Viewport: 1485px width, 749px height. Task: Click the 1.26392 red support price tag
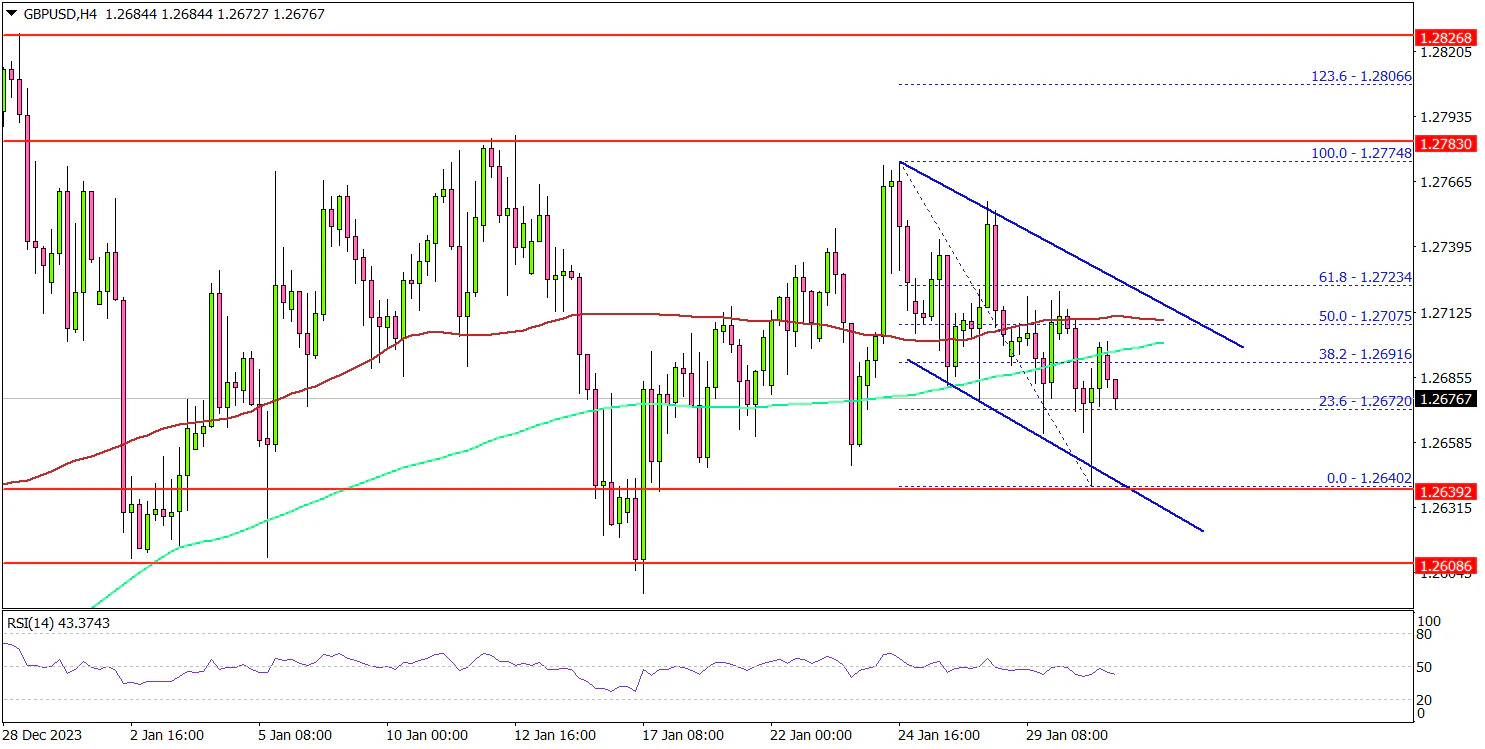coord(1445,491)
